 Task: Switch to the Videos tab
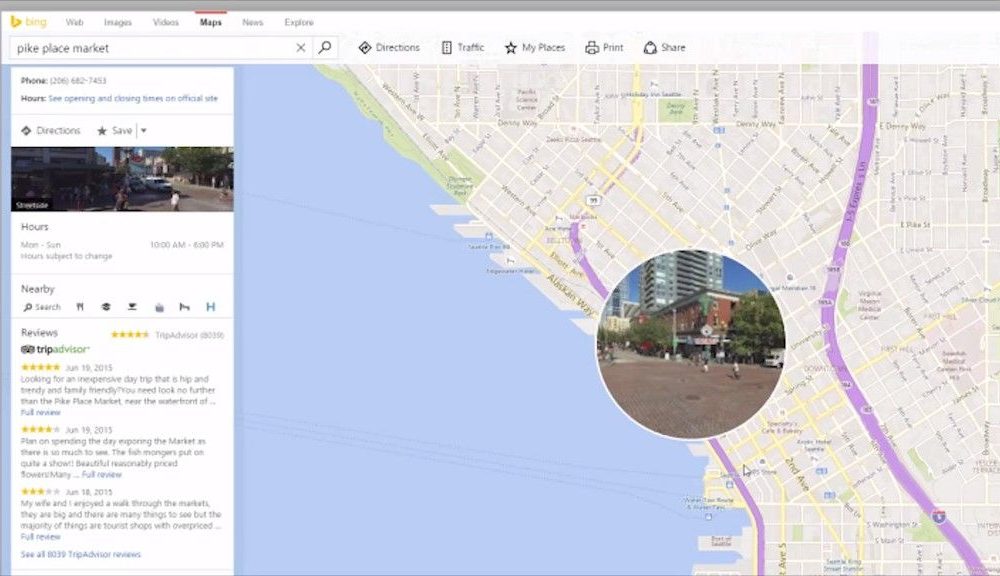pyautogui.click(x=166, y=22)
